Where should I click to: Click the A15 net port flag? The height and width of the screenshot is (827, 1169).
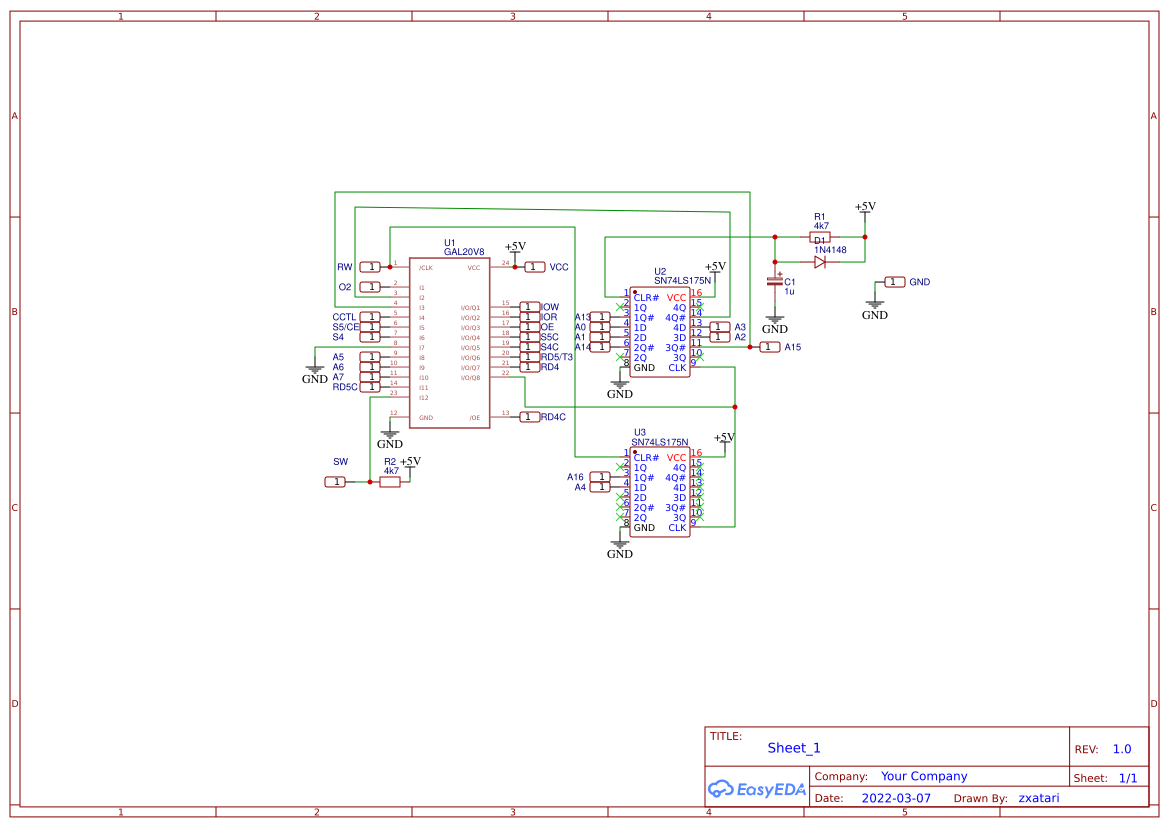[770, 347]
